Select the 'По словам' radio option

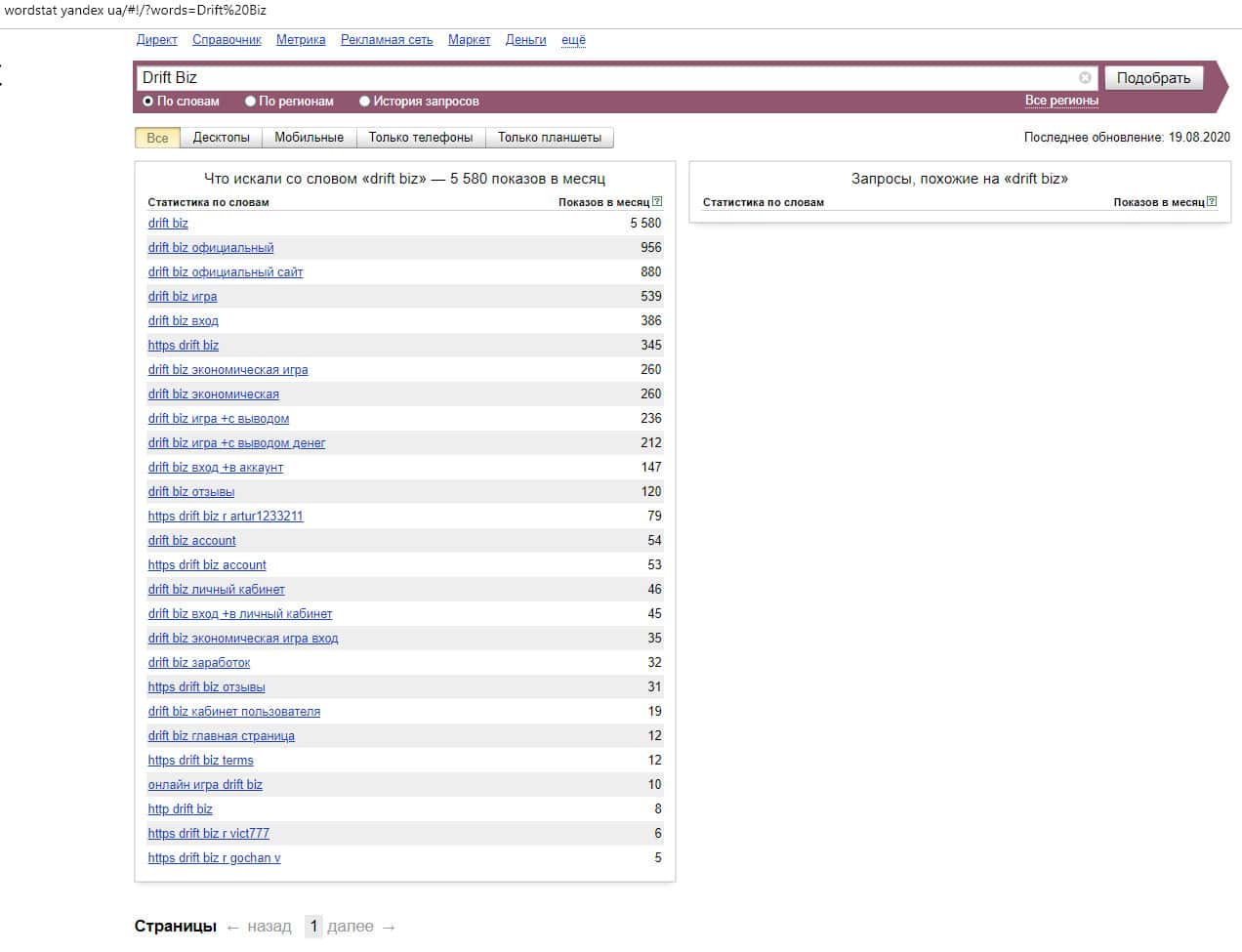[x=148, y=102]
